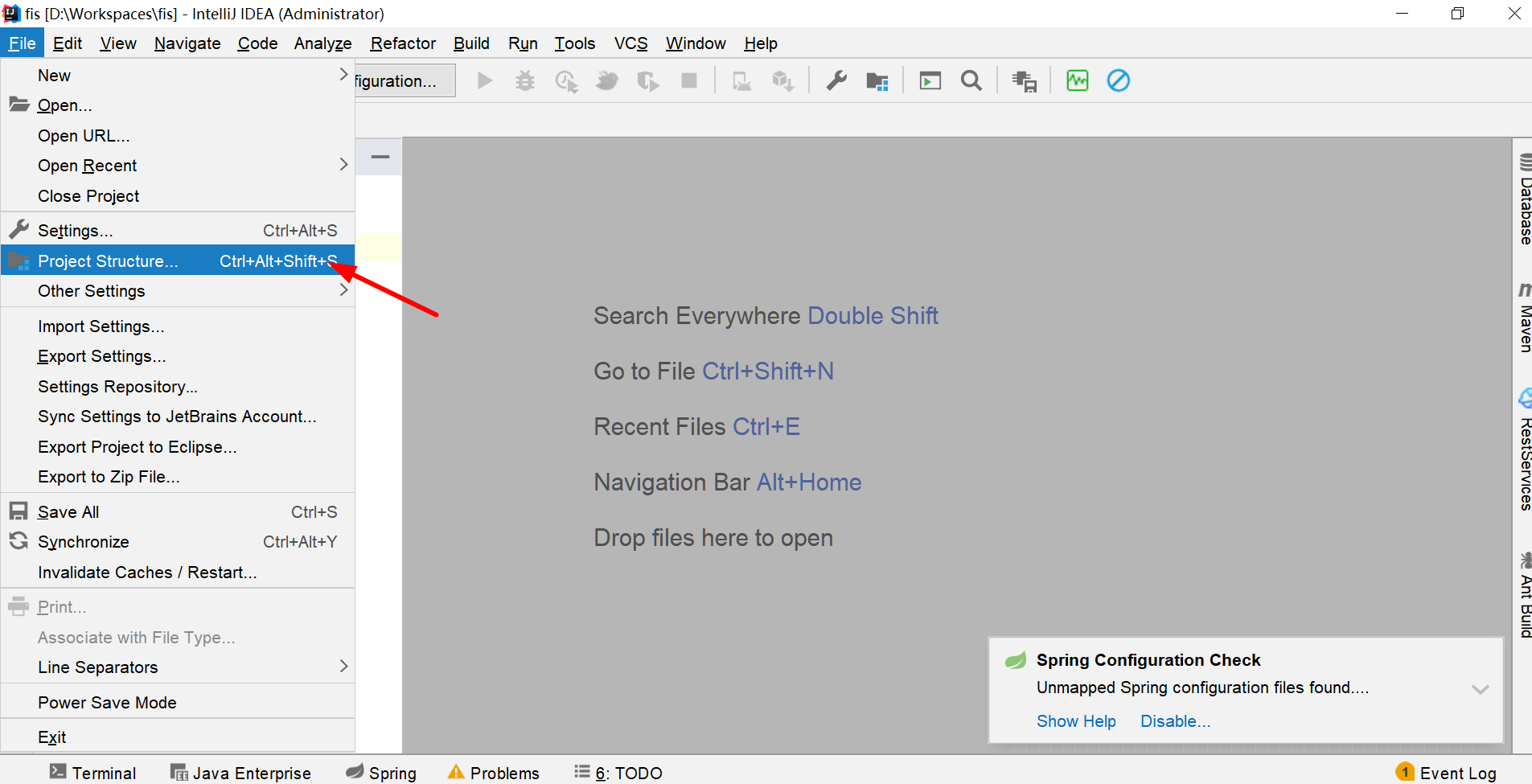Open the SDK Manager cube icon
The image size is (1532, 784).
(782, 80)
